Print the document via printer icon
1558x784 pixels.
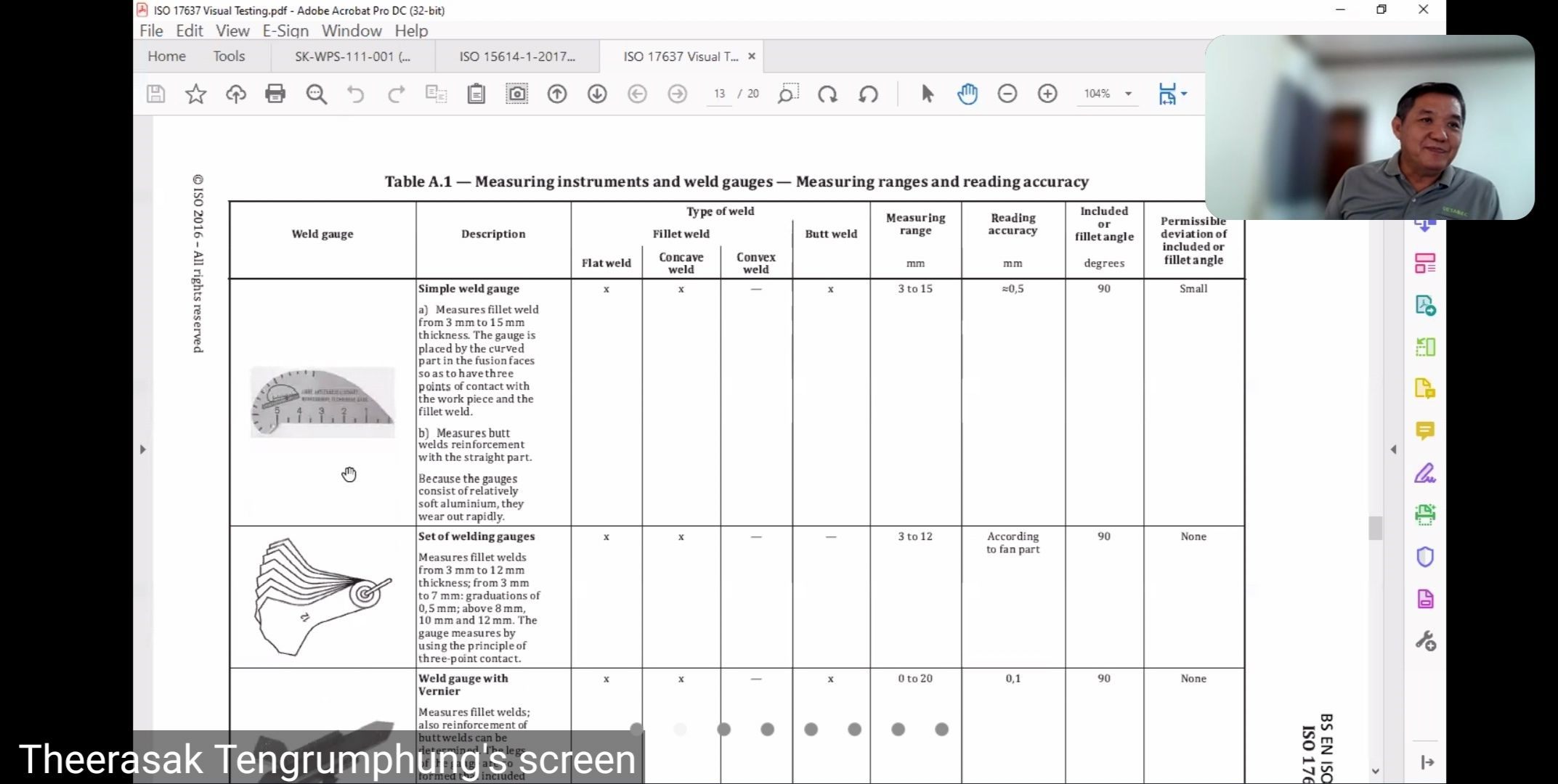(x=275, y=94)
